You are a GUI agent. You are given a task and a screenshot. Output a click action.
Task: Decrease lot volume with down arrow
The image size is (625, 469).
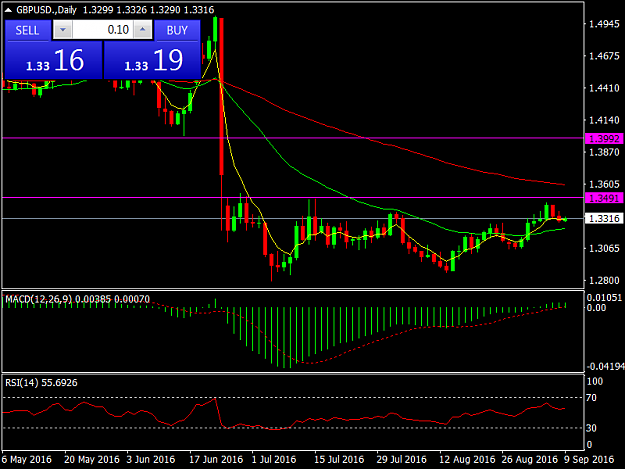click(x=63, y=30)
